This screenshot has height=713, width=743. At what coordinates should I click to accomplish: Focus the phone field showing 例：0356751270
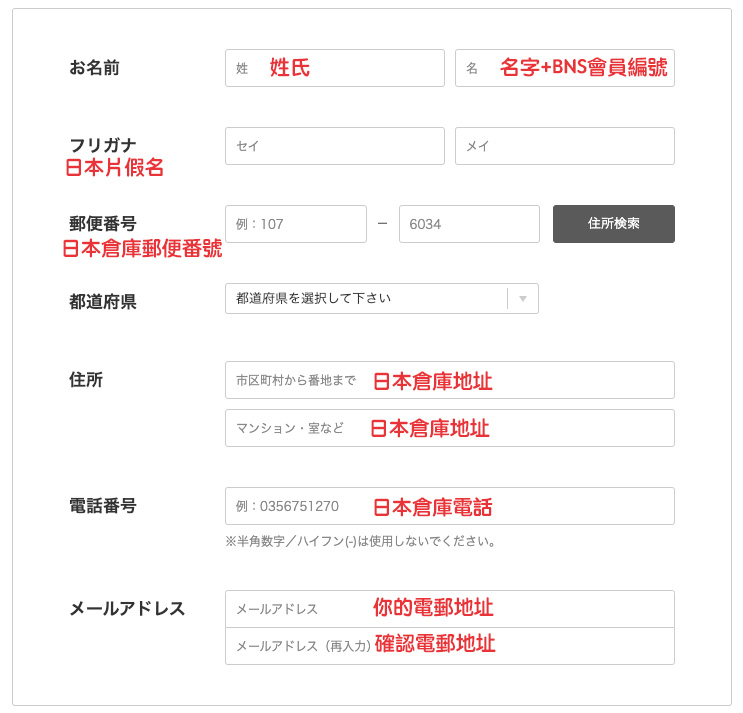[450, 506]
